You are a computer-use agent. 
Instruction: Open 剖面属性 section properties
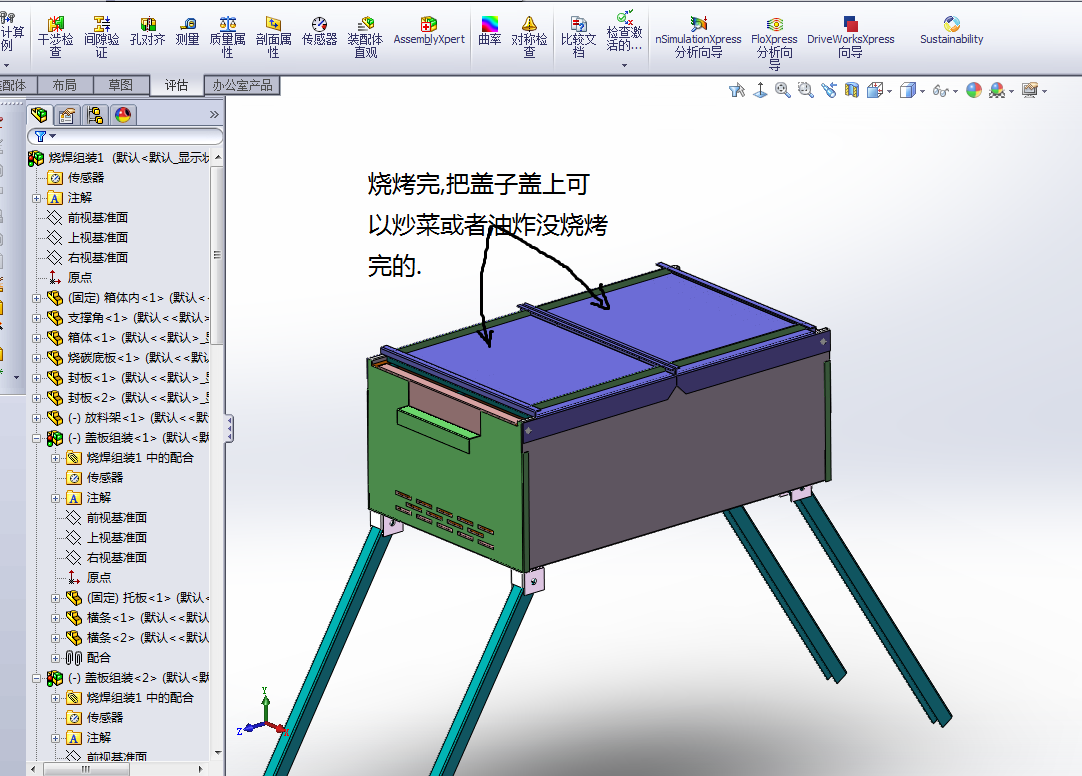(x=273, y=37)
